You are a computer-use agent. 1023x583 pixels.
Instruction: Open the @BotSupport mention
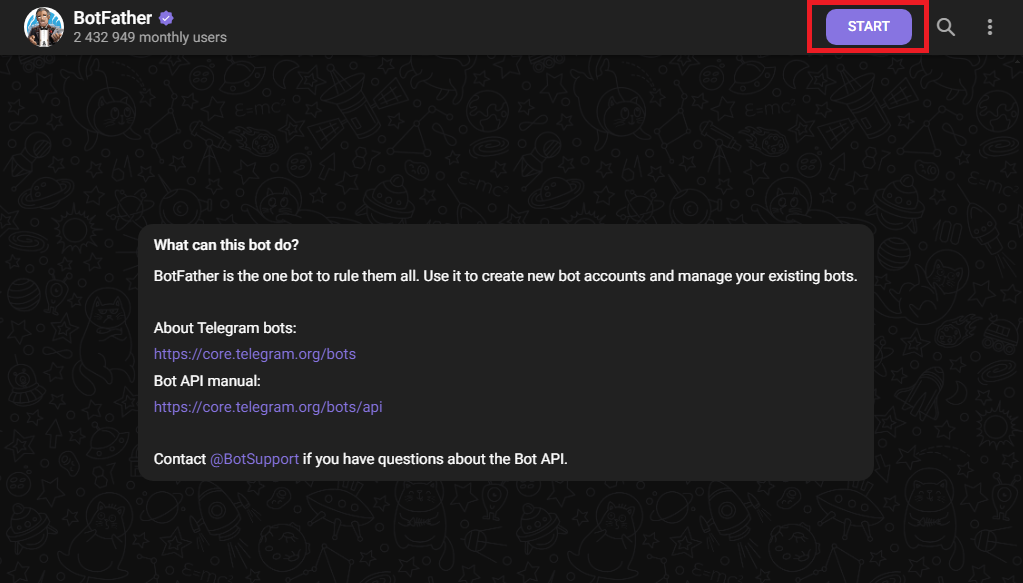point(254,459)
